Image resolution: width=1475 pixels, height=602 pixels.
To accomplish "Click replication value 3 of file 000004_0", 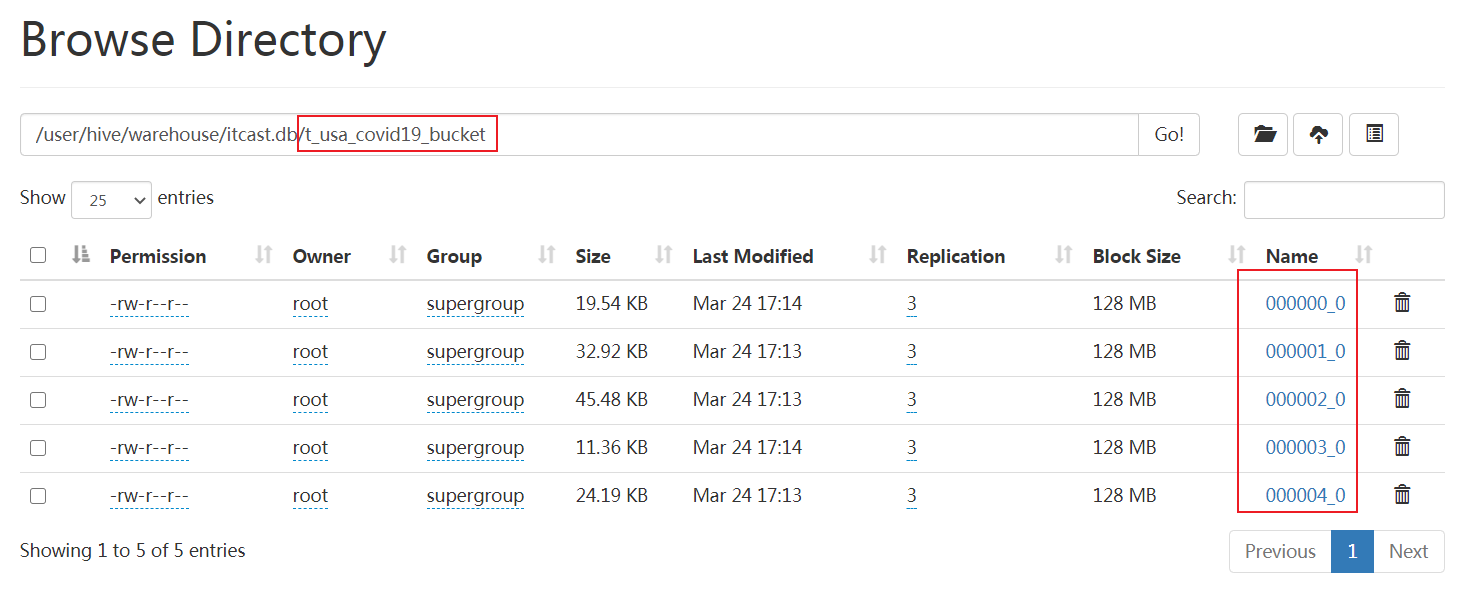I will [x=911, y=495].
